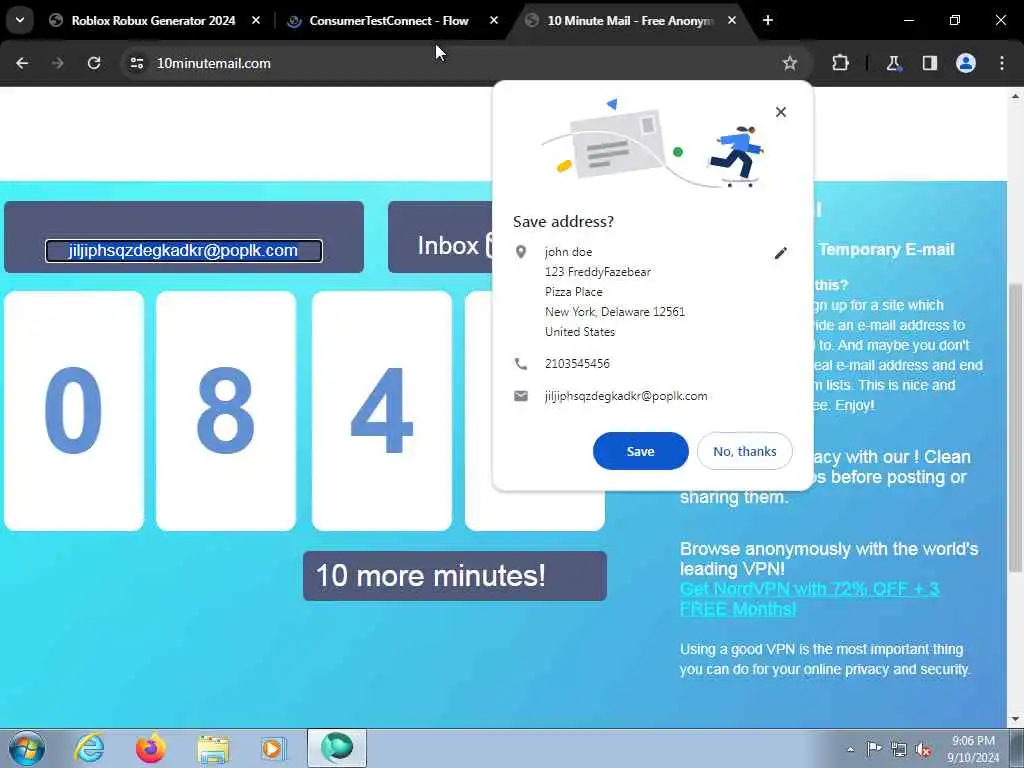Click the forward navigation arrow

(58, 63)
